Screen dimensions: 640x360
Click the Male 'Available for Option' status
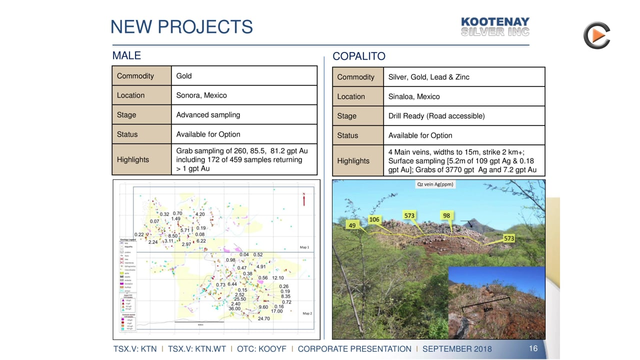click(244, 134)
